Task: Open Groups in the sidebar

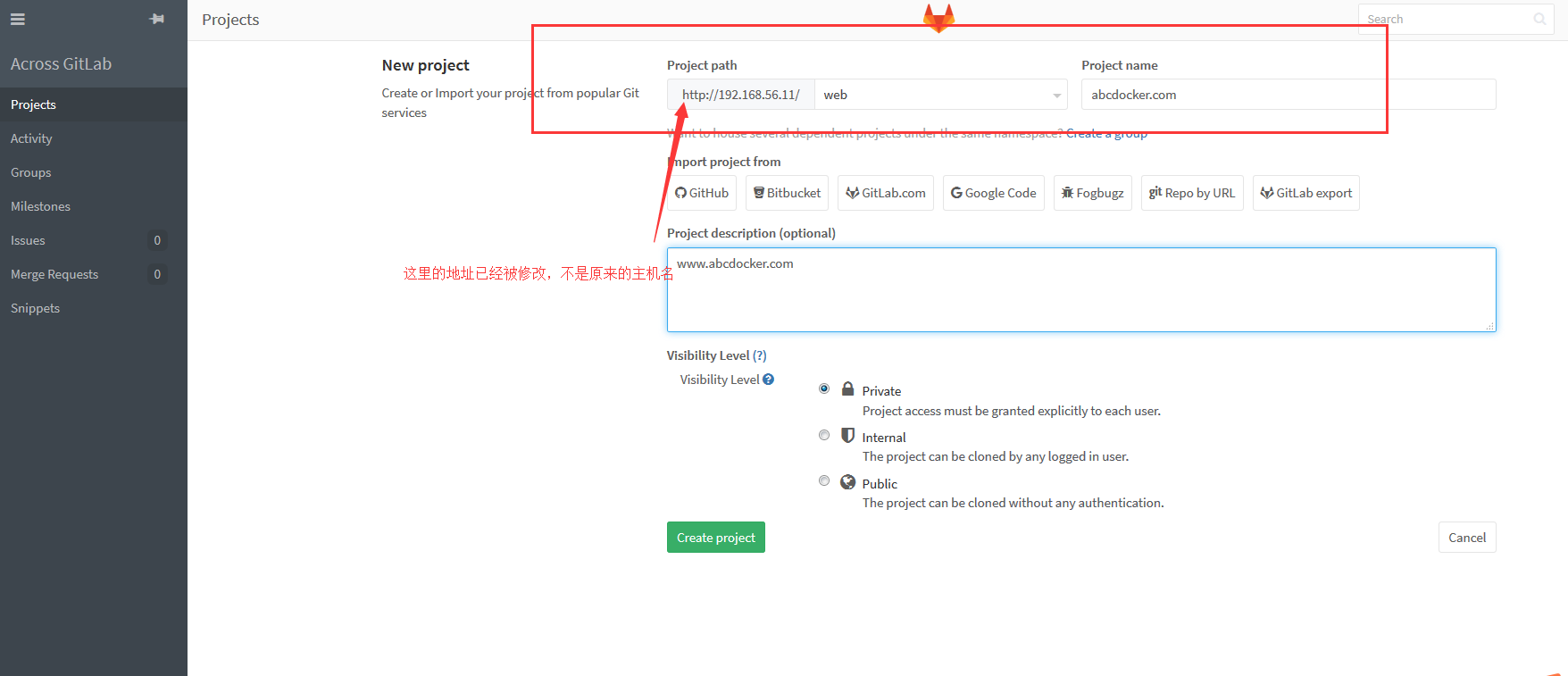Action: [x=94, y=172]
